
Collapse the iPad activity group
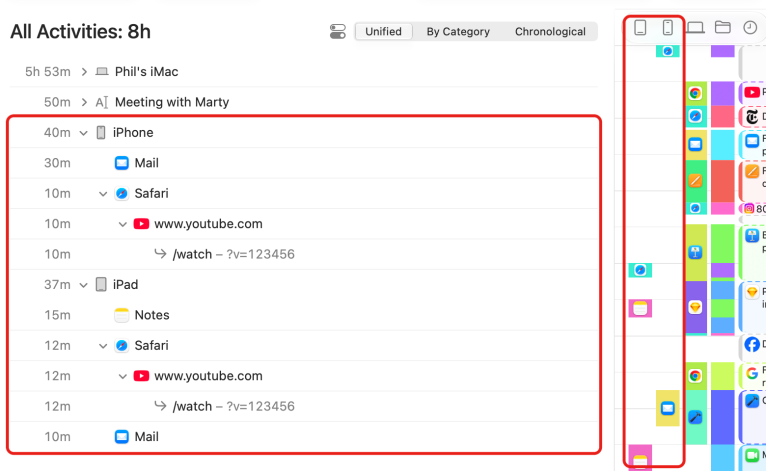[84, 285]
